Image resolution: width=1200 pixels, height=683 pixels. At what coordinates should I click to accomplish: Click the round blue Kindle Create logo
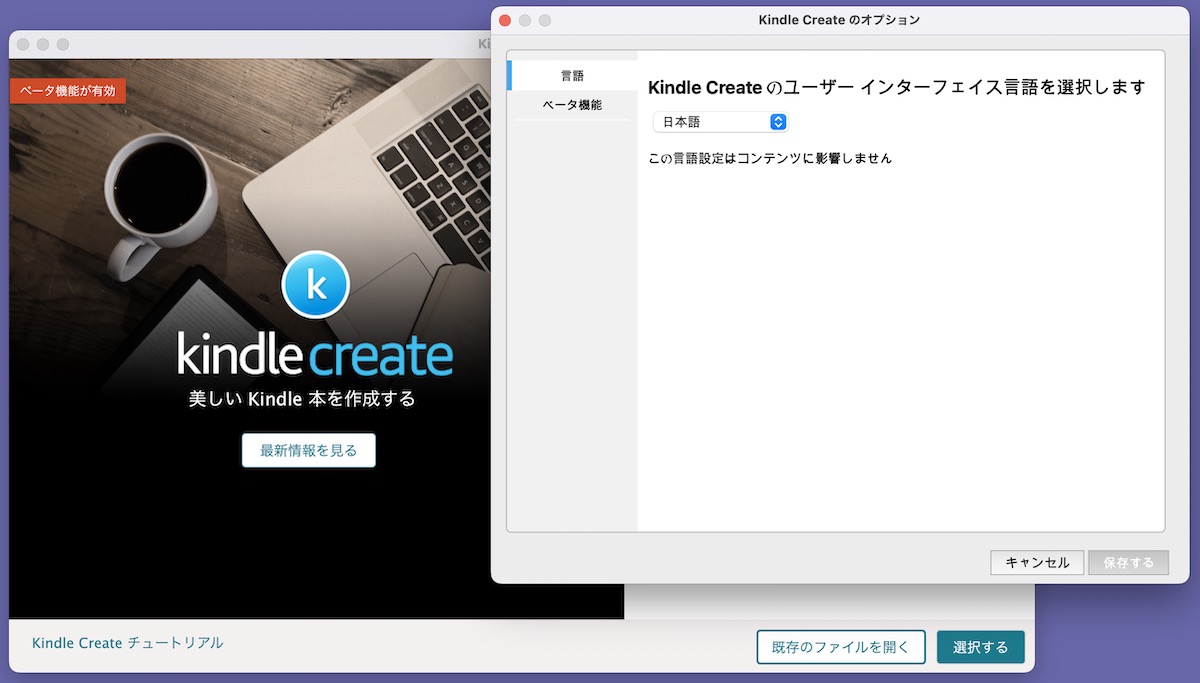click(316, 285)
